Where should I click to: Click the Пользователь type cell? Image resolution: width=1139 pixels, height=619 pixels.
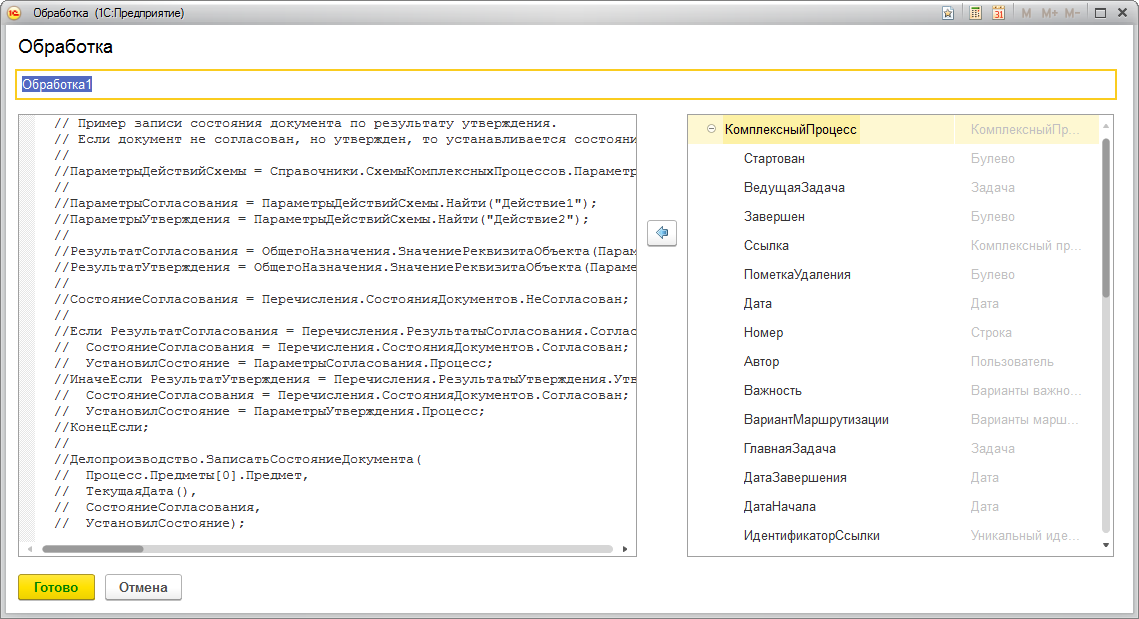pos(1012,362)
